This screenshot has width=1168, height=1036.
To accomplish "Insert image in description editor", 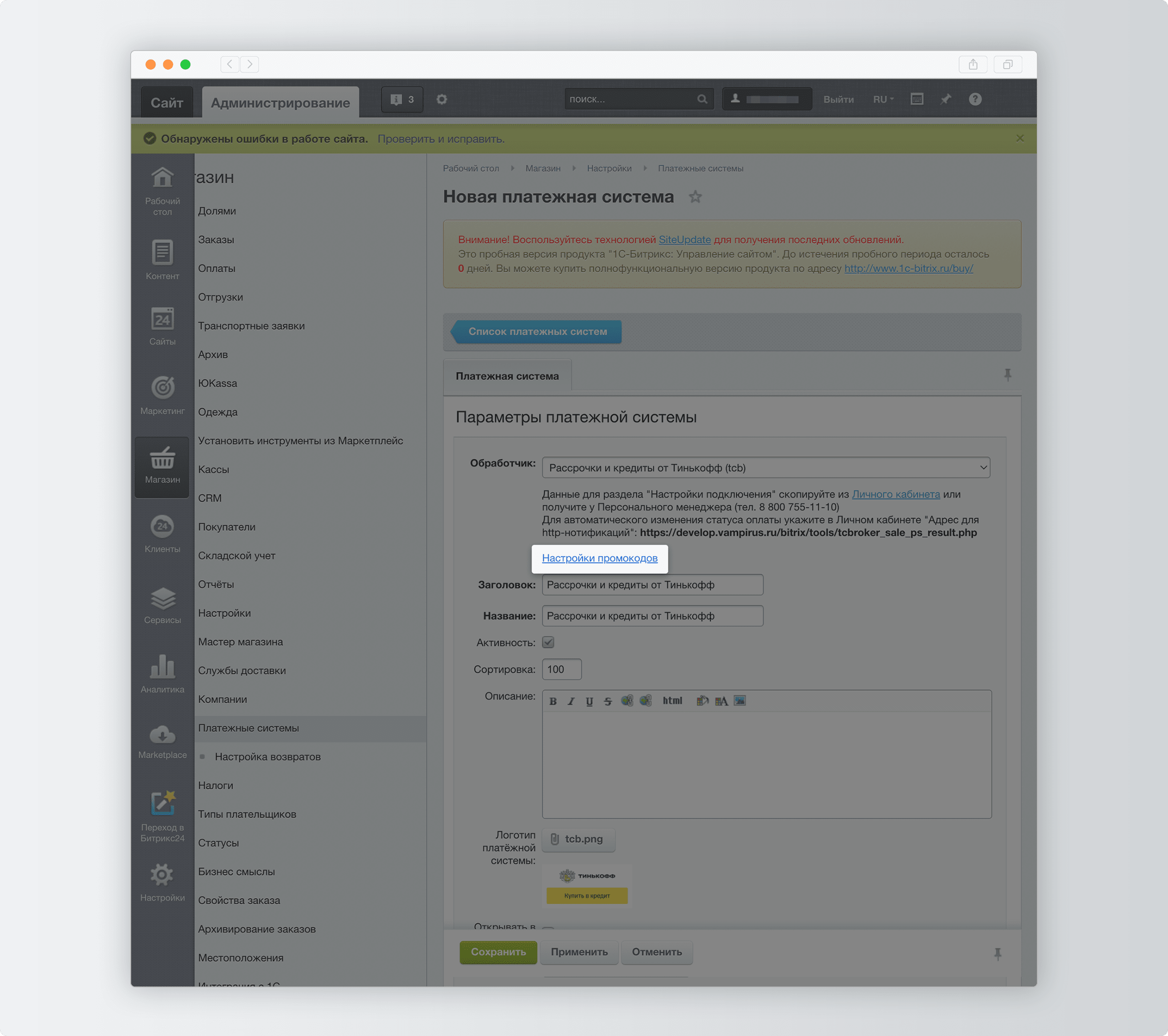I will [x=740, y=701].
